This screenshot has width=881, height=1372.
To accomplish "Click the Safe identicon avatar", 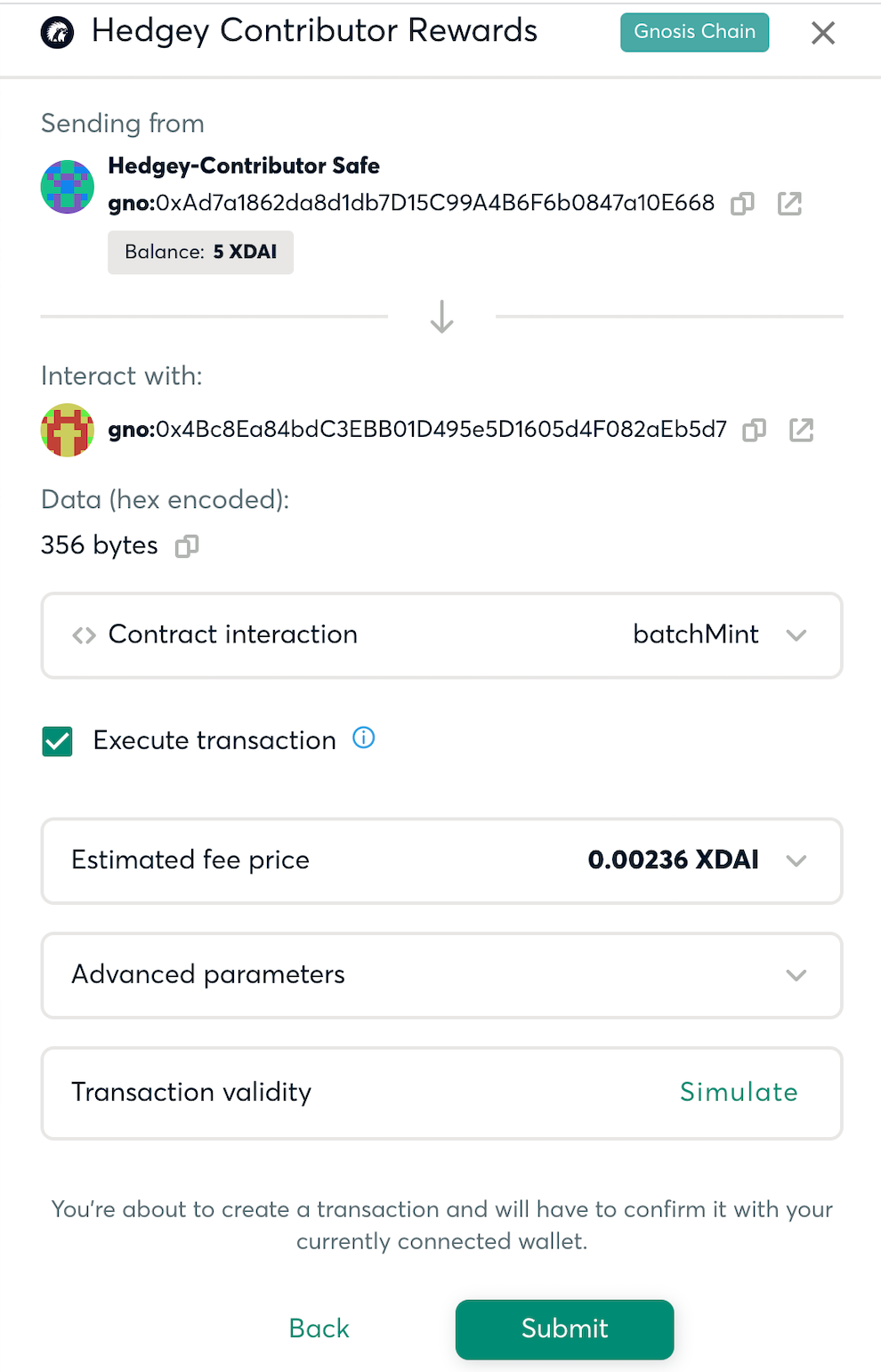I will point(68,187).
